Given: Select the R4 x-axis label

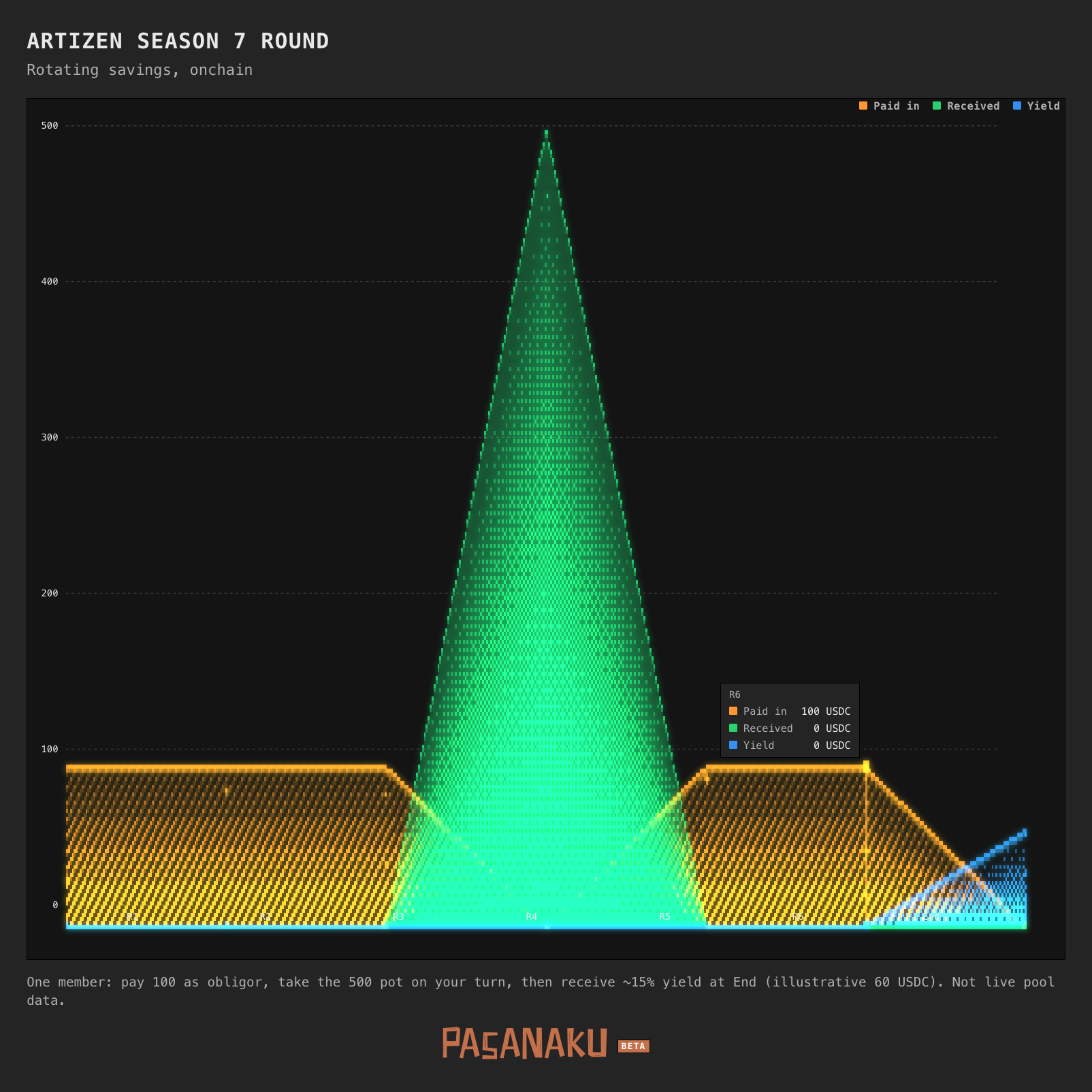Looking at the screenshot, I should tap(532, 917).
